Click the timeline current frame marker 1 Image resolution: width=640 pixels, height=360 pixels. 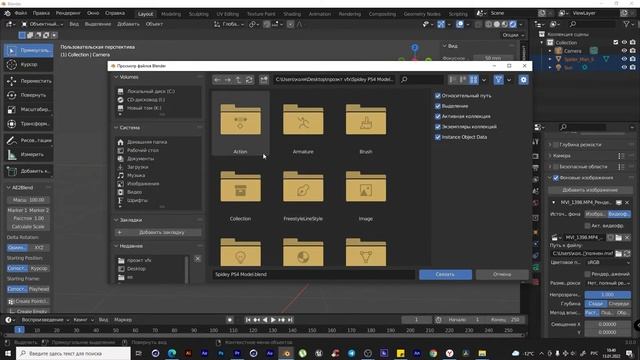coord(19,330)
